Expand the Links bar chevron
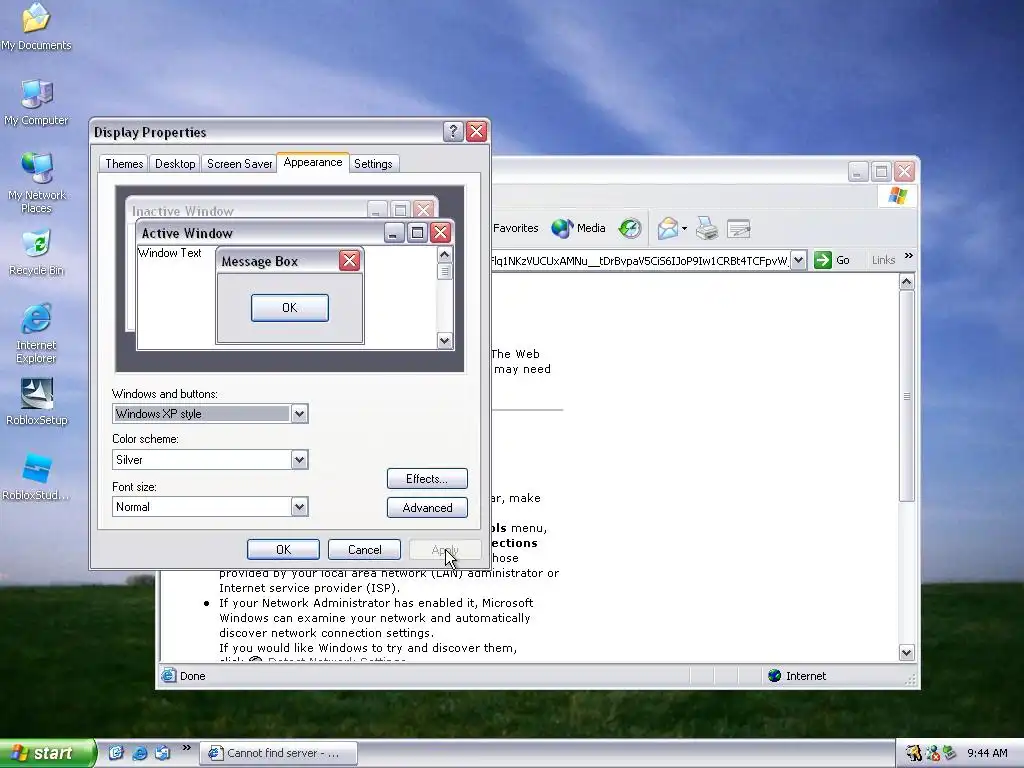 [908, 257]
